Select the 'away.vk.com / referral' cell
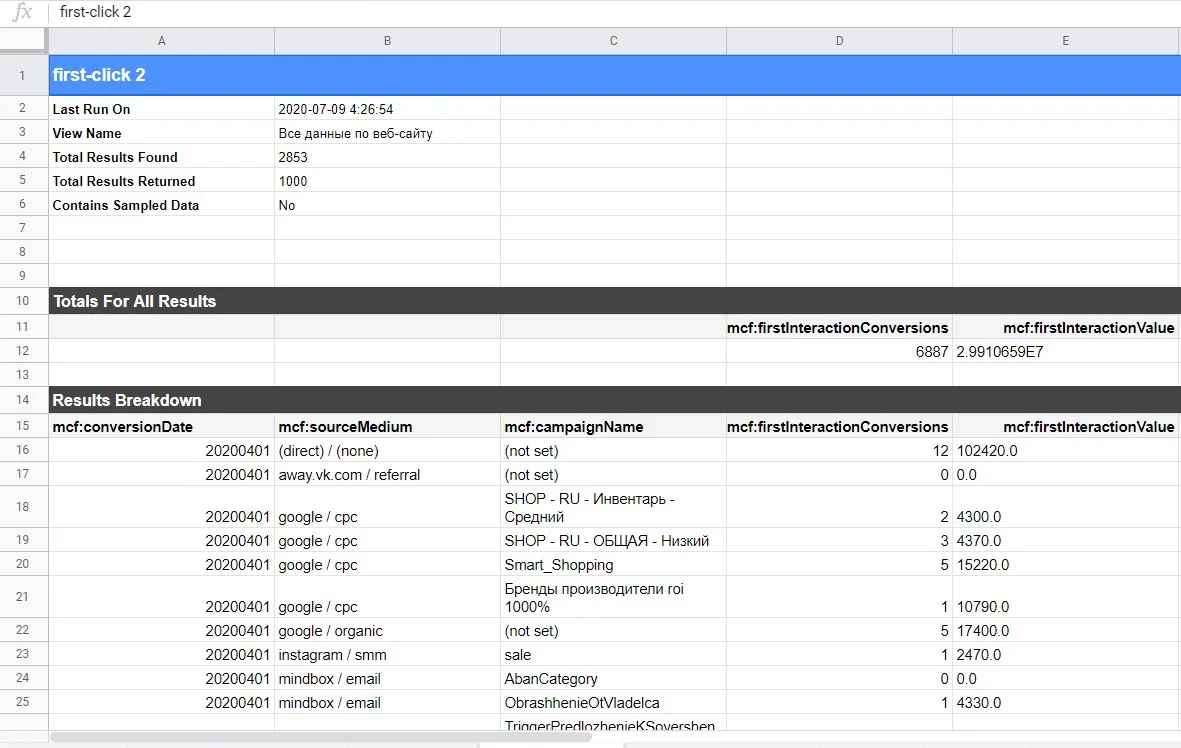The height and width of the screenshot is (748, 1181). (x=387, y=475)
